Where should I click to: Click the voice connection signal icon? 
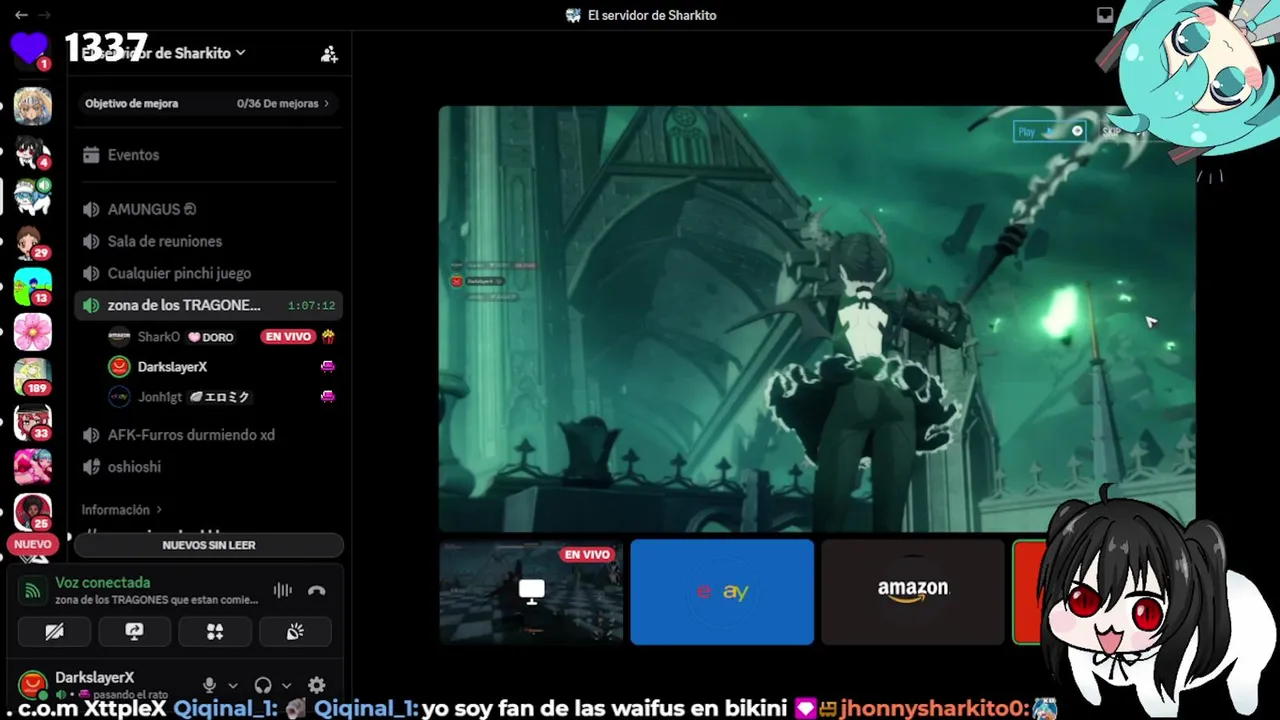point(33,590)
